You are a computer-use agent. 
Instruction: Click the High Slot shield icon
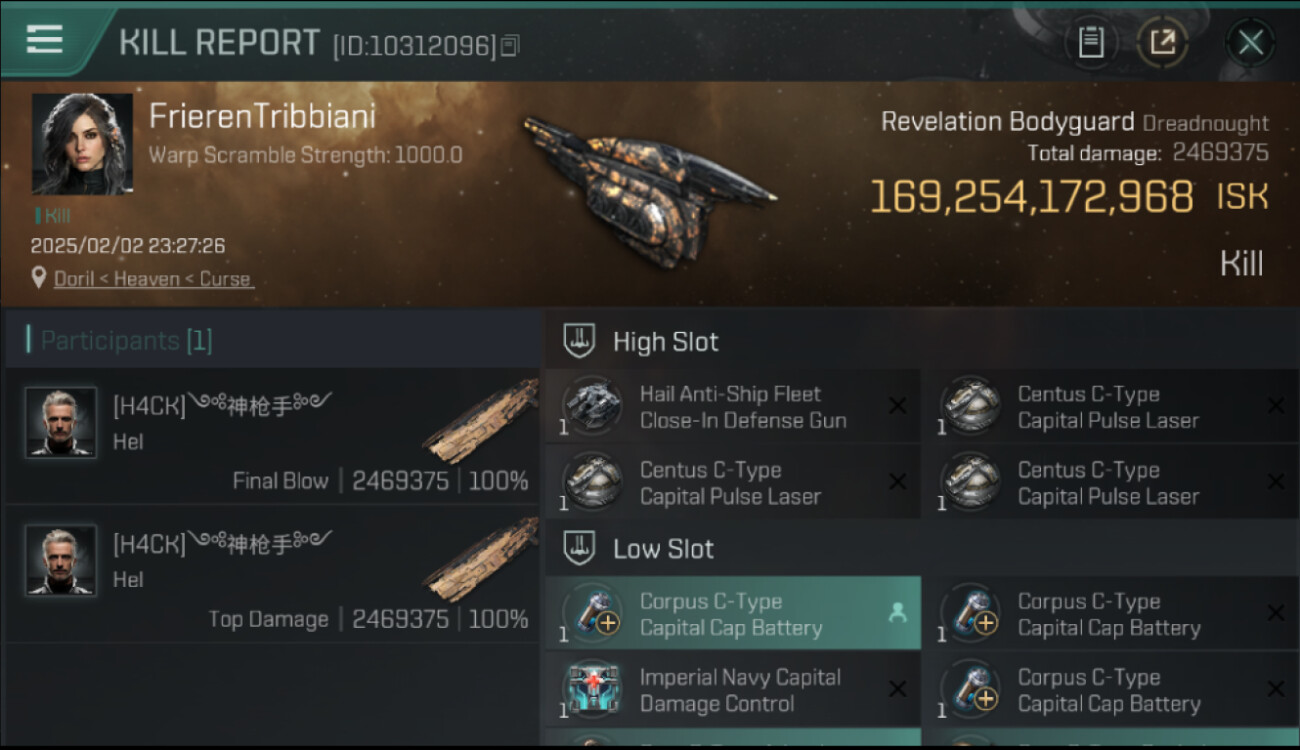pyautogui.click(x=579, y=341)
